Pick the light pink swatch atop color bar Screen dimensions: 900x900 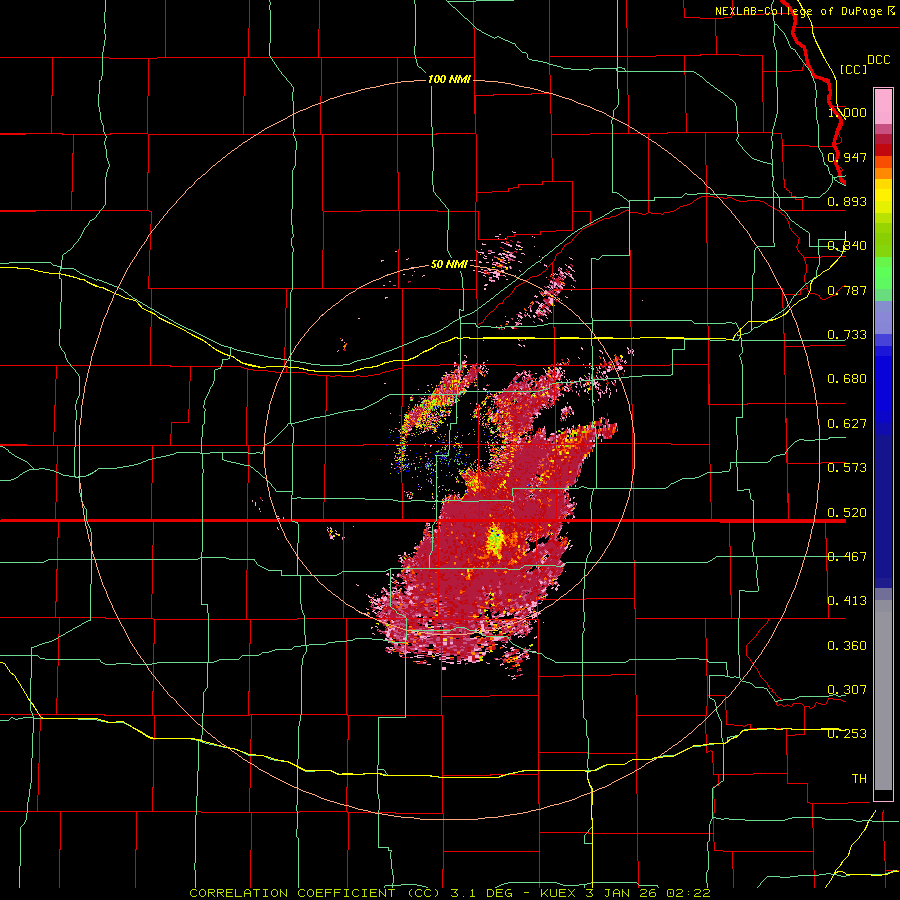[883, 107]
